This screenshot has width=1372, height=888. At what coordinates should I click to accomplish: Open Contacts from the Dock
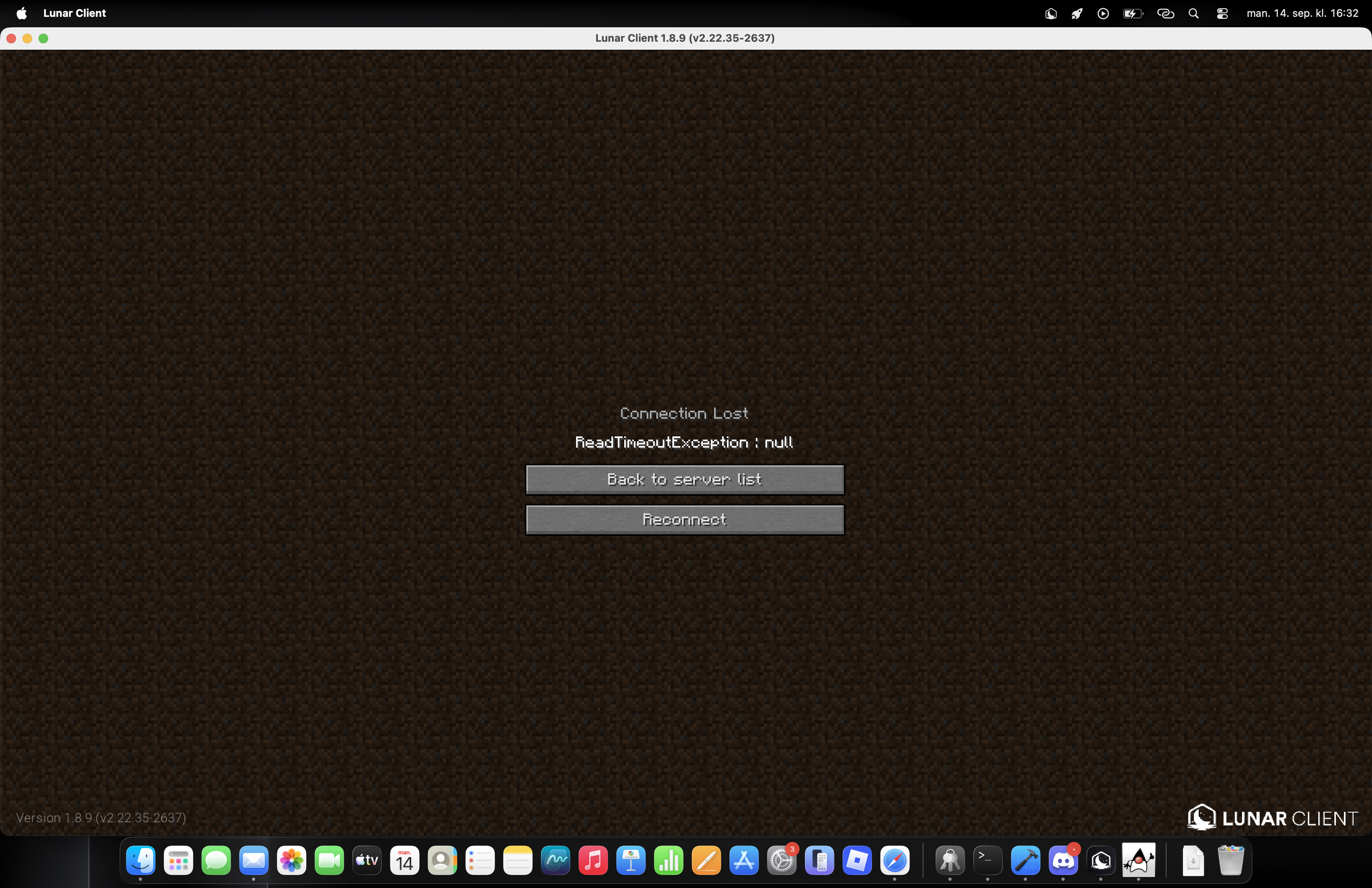pyautogui.click(x=442, y=861)
